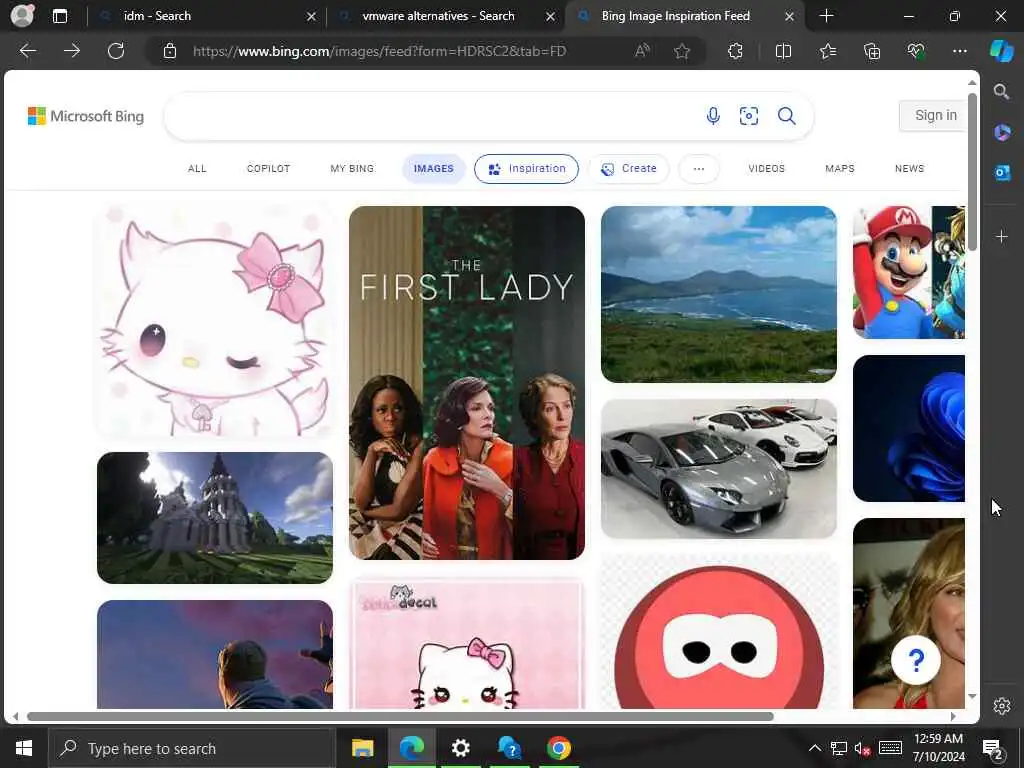Close the vmware alternatives tab
The image size is (1024, 768).
click(x=551, y=16)
